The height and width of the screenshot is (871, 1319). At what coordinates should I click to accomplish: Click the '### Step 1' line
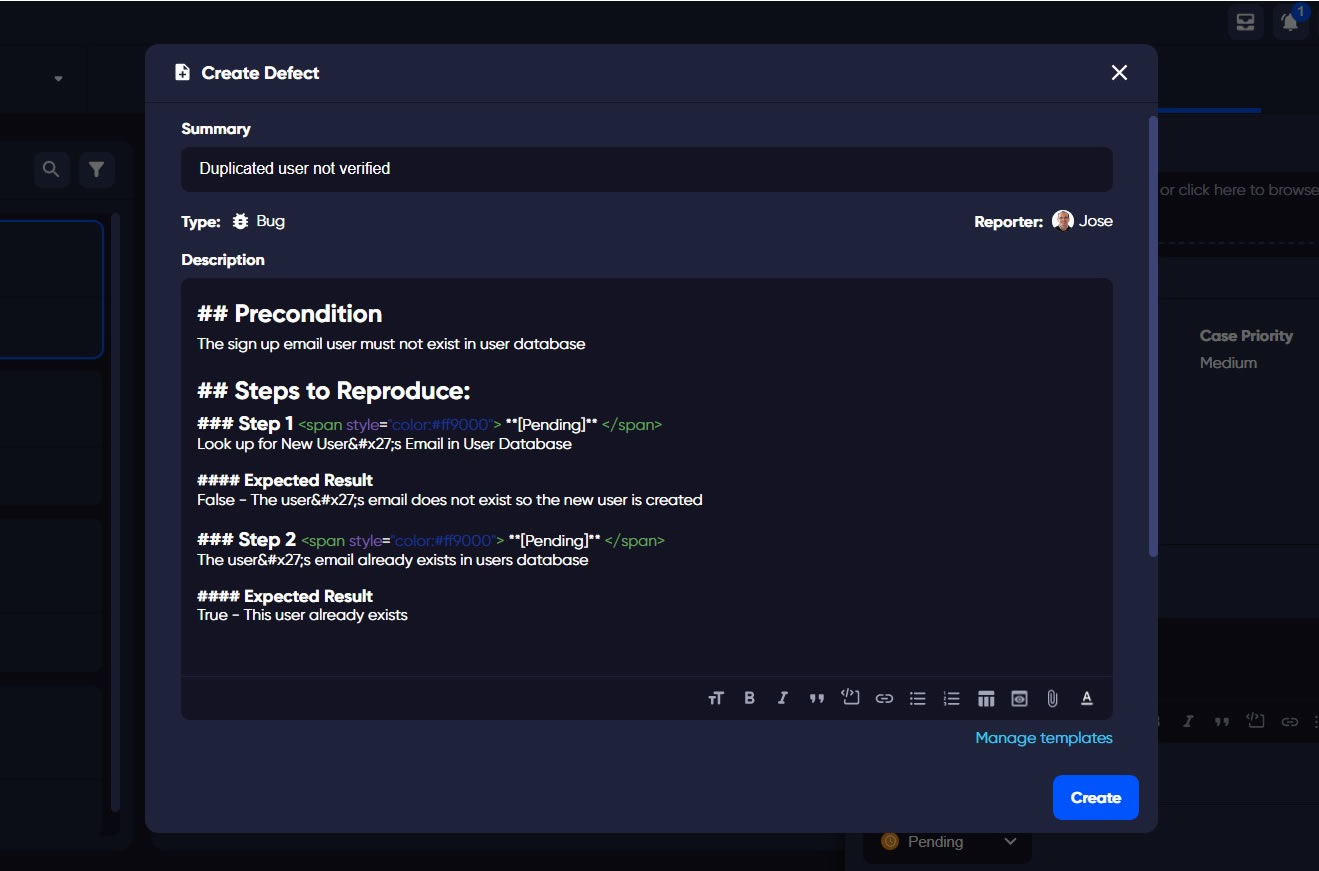pos(429,424)
